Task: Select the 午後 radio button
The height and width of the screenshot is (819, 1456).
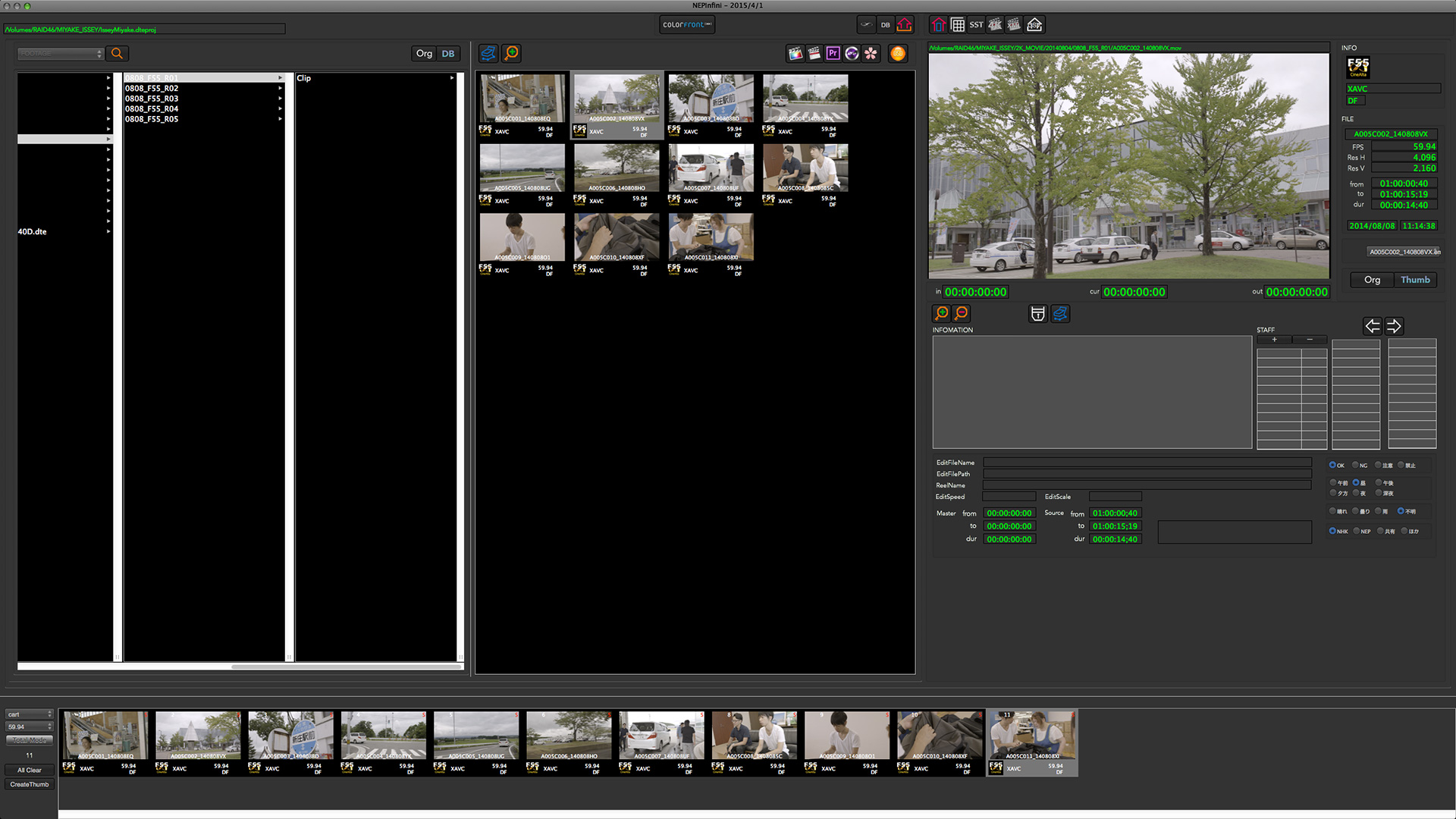Action: tap(1379, 482)
